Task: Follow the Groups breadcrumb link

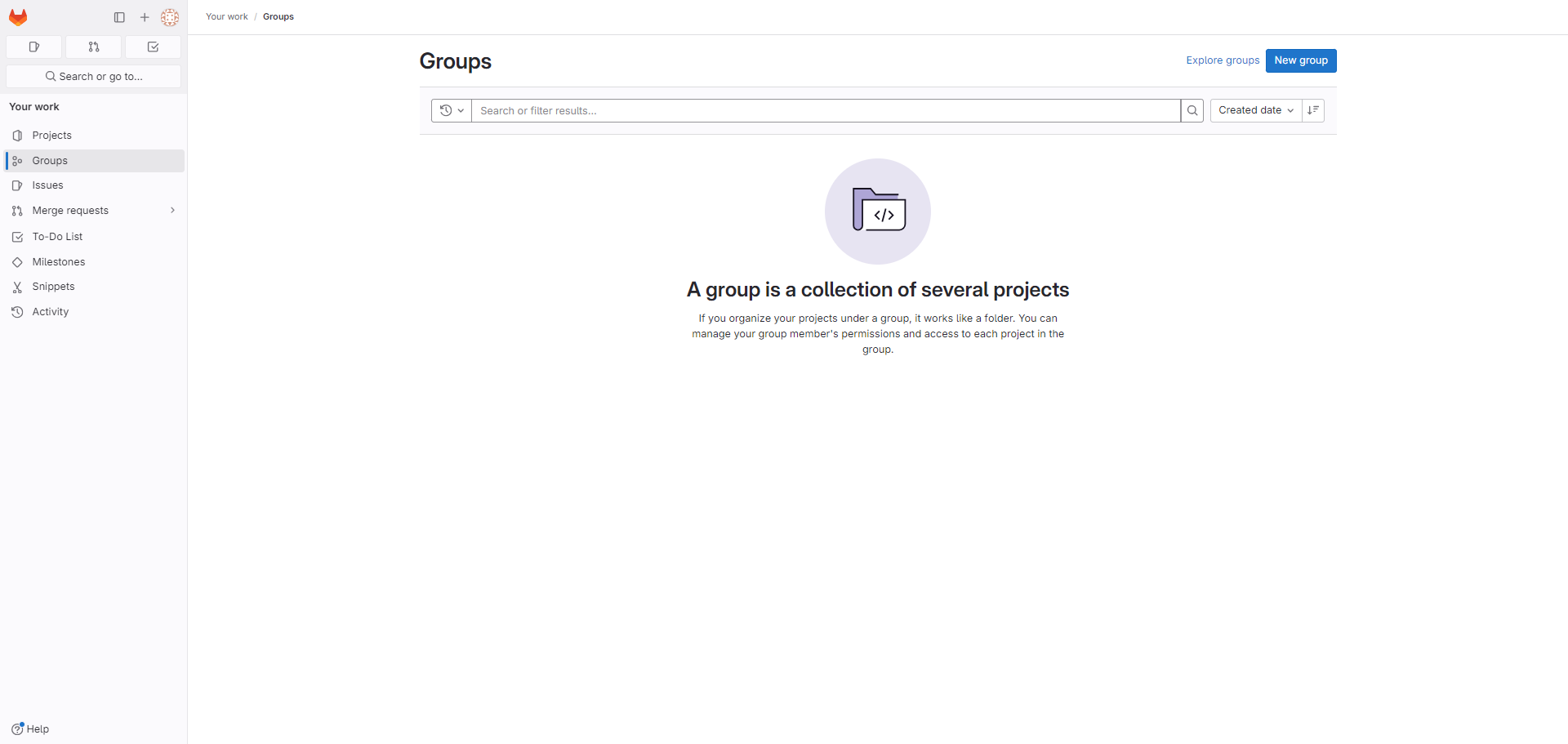Action: 278,17
